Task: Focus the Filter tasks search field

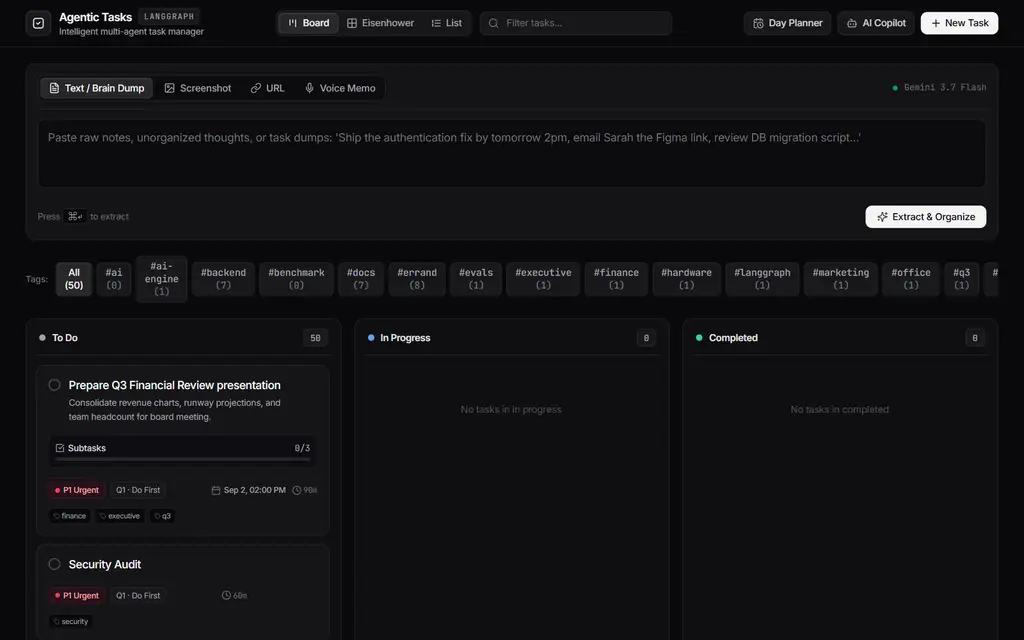Action: pyautogui.click(x=576, y=24)
